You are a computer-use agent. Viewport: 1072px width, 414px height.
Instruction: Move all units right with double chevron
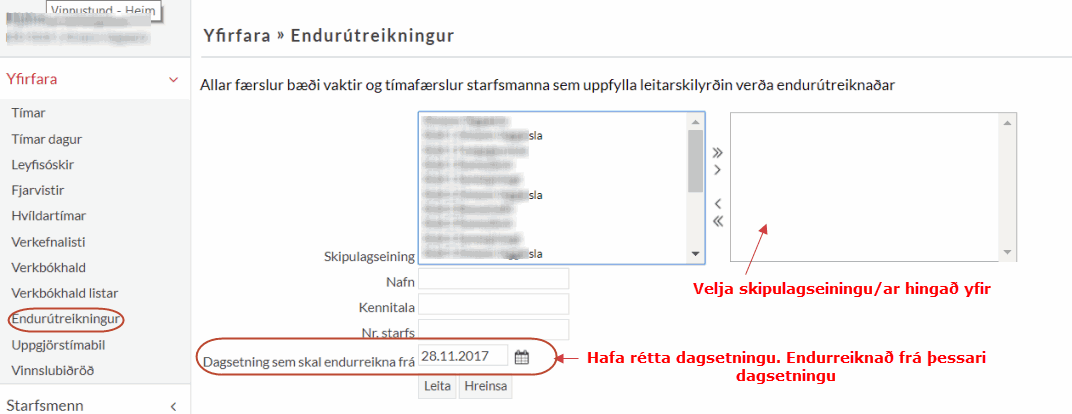(x=717, y=152)
